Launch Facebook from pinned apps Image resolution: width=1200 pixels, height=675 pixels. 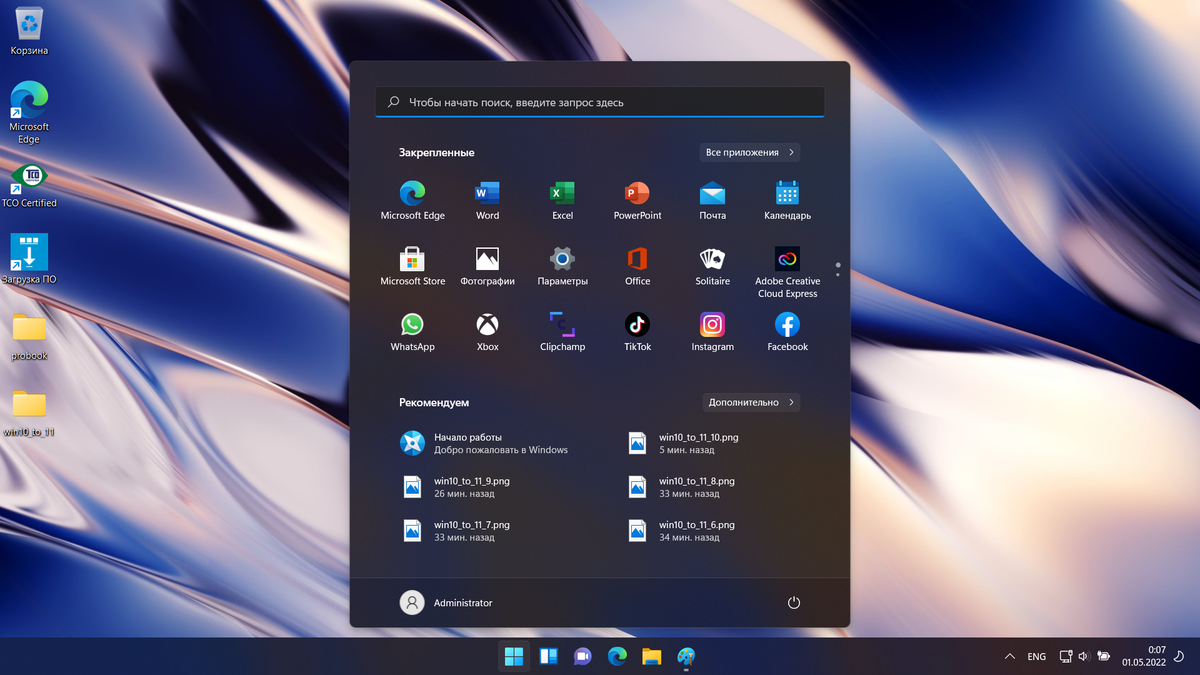[787, 332]
